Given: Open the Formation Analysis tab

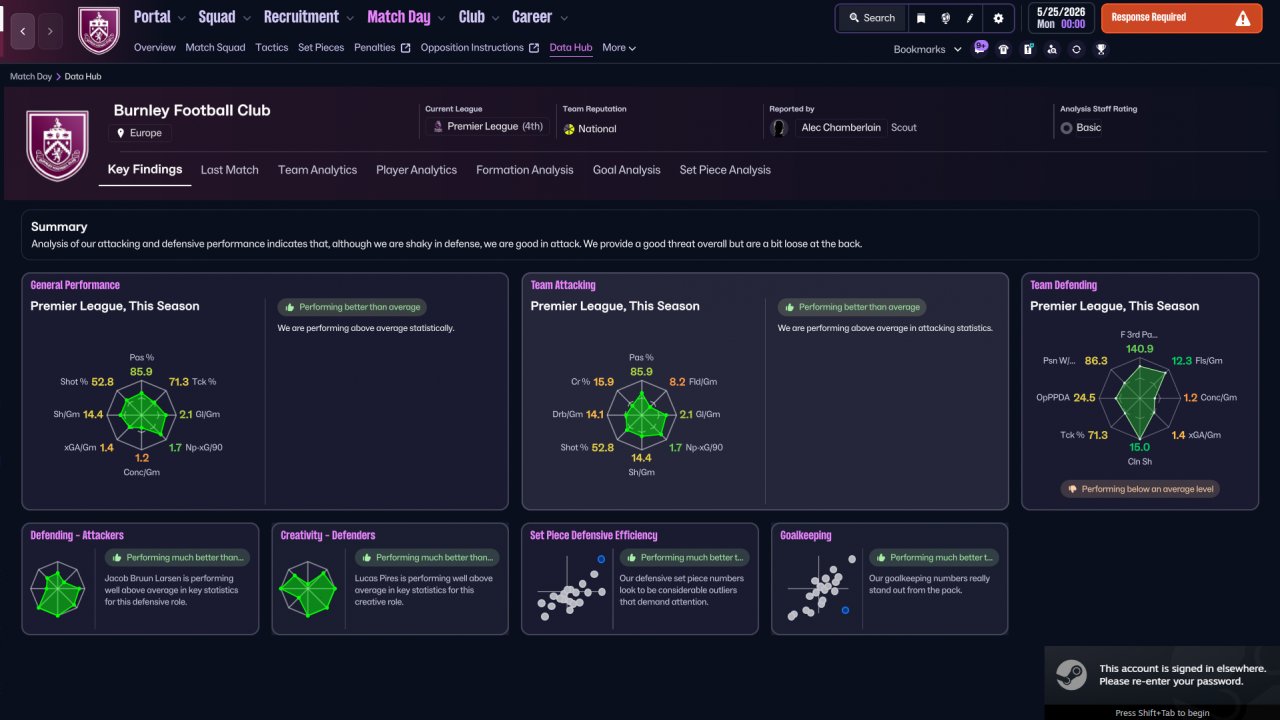Looking at the screenshot, I should pos(525,170).
